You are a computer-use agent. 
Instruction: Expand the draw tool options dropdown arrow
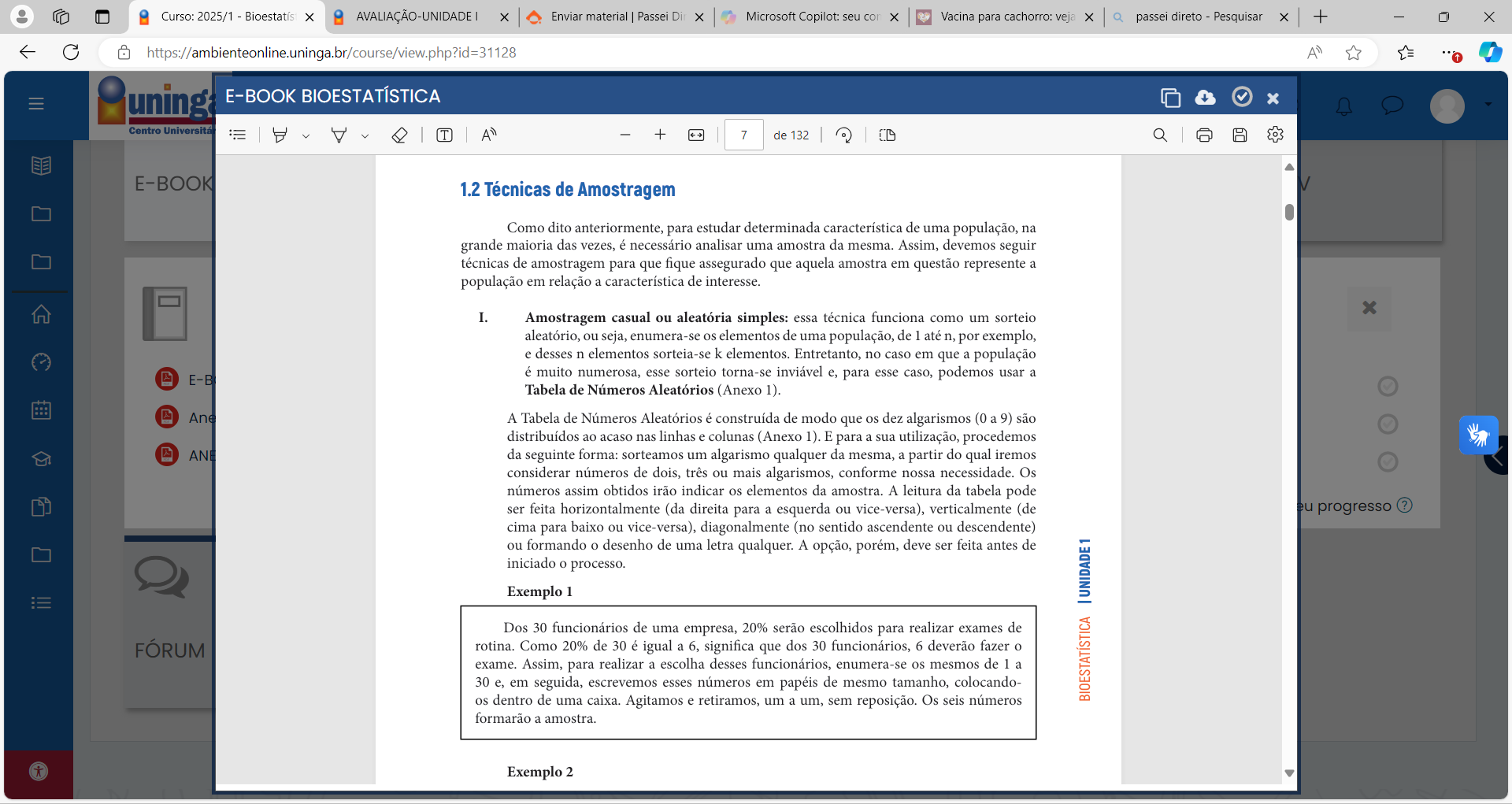click(x=365, y=136)
